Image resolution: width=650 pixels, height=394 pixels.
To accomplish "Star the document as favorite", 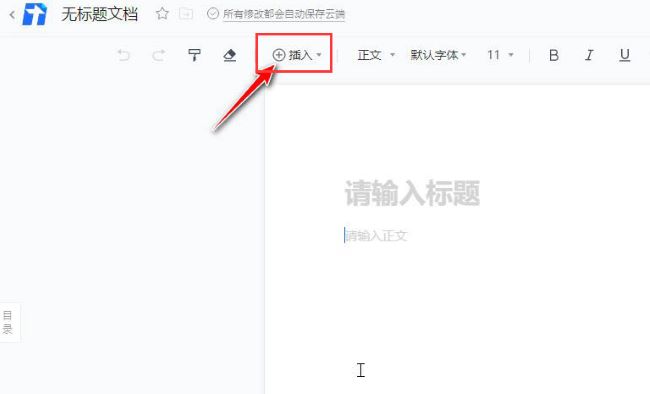I will pos(162,14).
